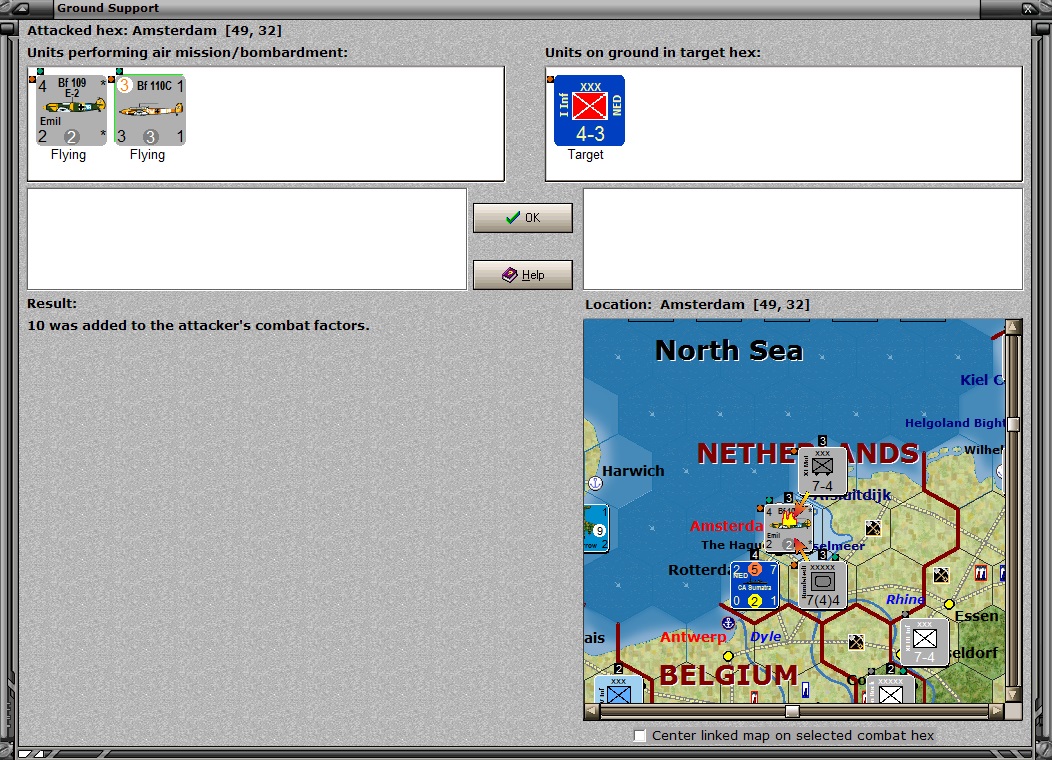Click the map scroll up arrow
The image size is (1052, 760).
1013,327
